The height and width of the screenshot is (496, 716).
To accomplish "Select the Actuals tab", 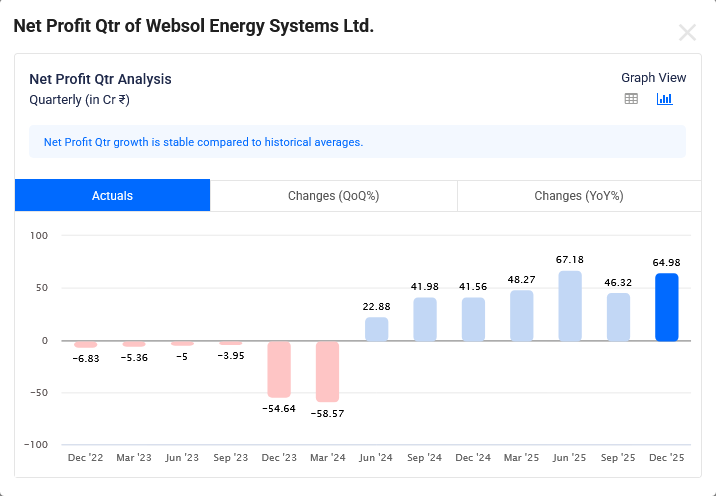I will [112, 195].
